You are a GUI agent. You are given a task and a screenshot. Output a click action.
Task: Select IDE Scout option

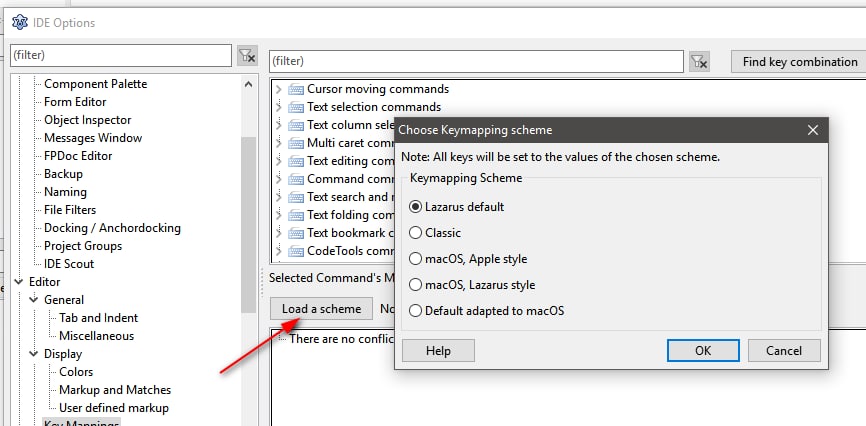click(x=69, y=264)
